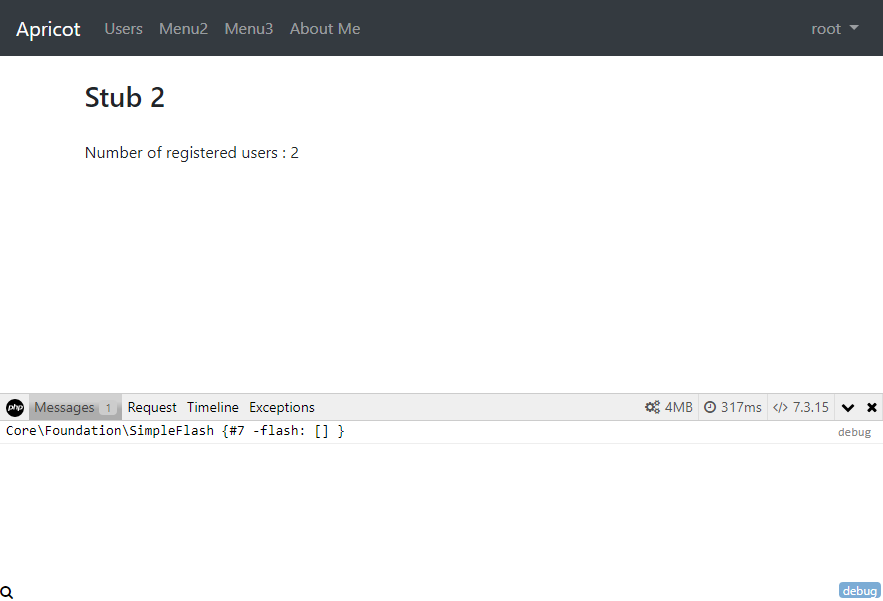Click the 317ms request duration clock icon
Screen dimensions: 883x601
pos(710,407)
